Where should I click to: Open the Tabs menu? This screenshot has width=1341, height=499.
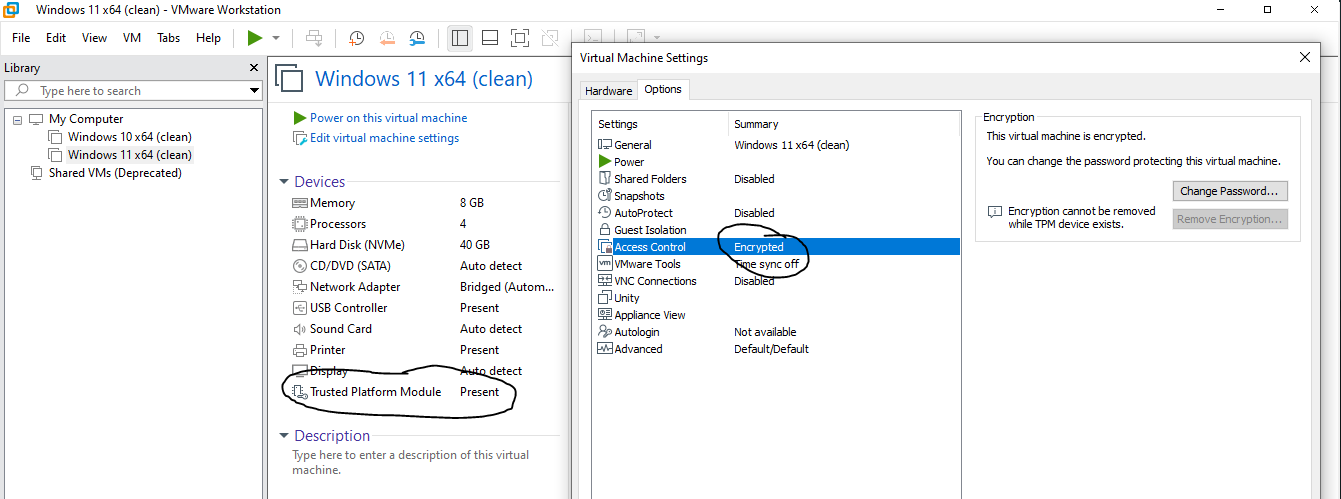pos(169,38)
